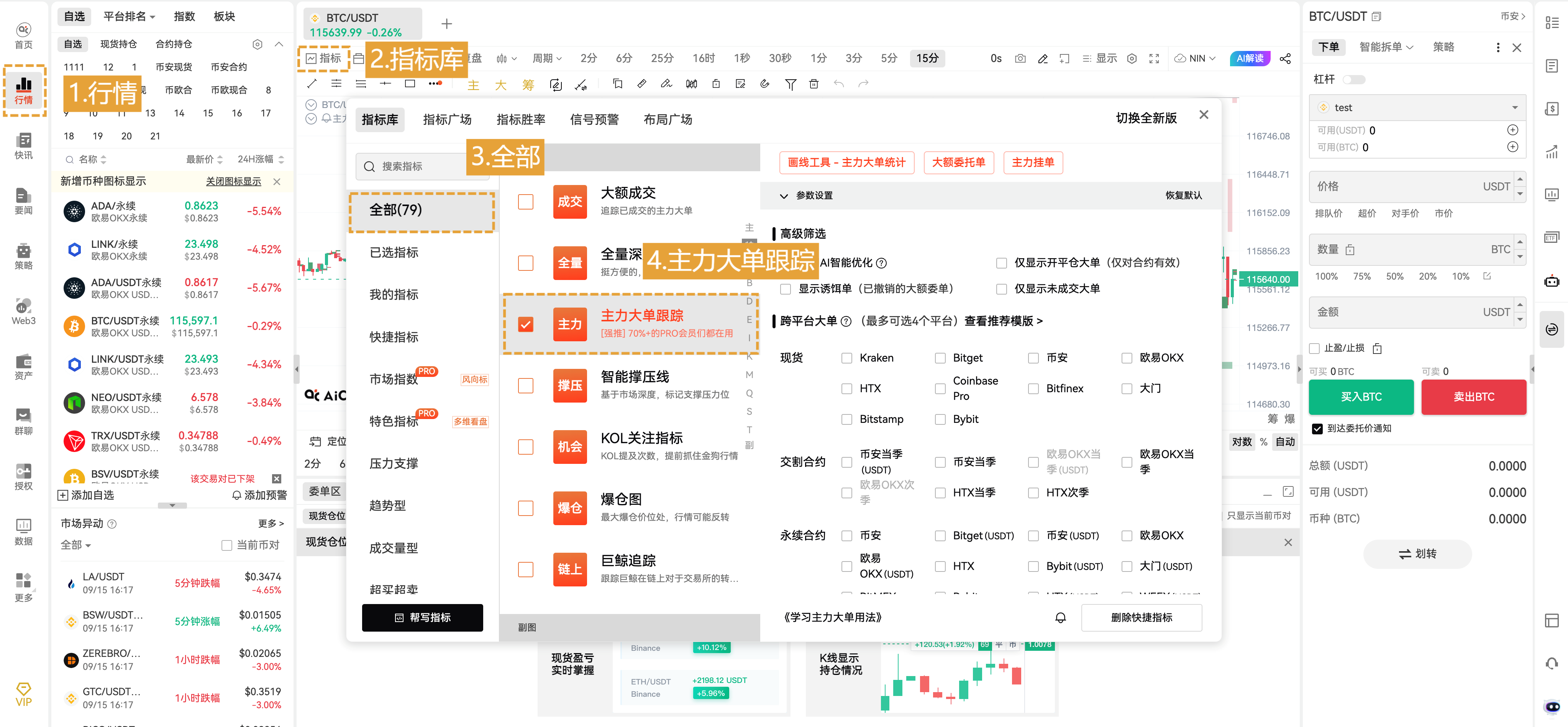Tick the Kraken spot platform checkbox
This screenshot has height=727, width=1568.
(847, 358)
